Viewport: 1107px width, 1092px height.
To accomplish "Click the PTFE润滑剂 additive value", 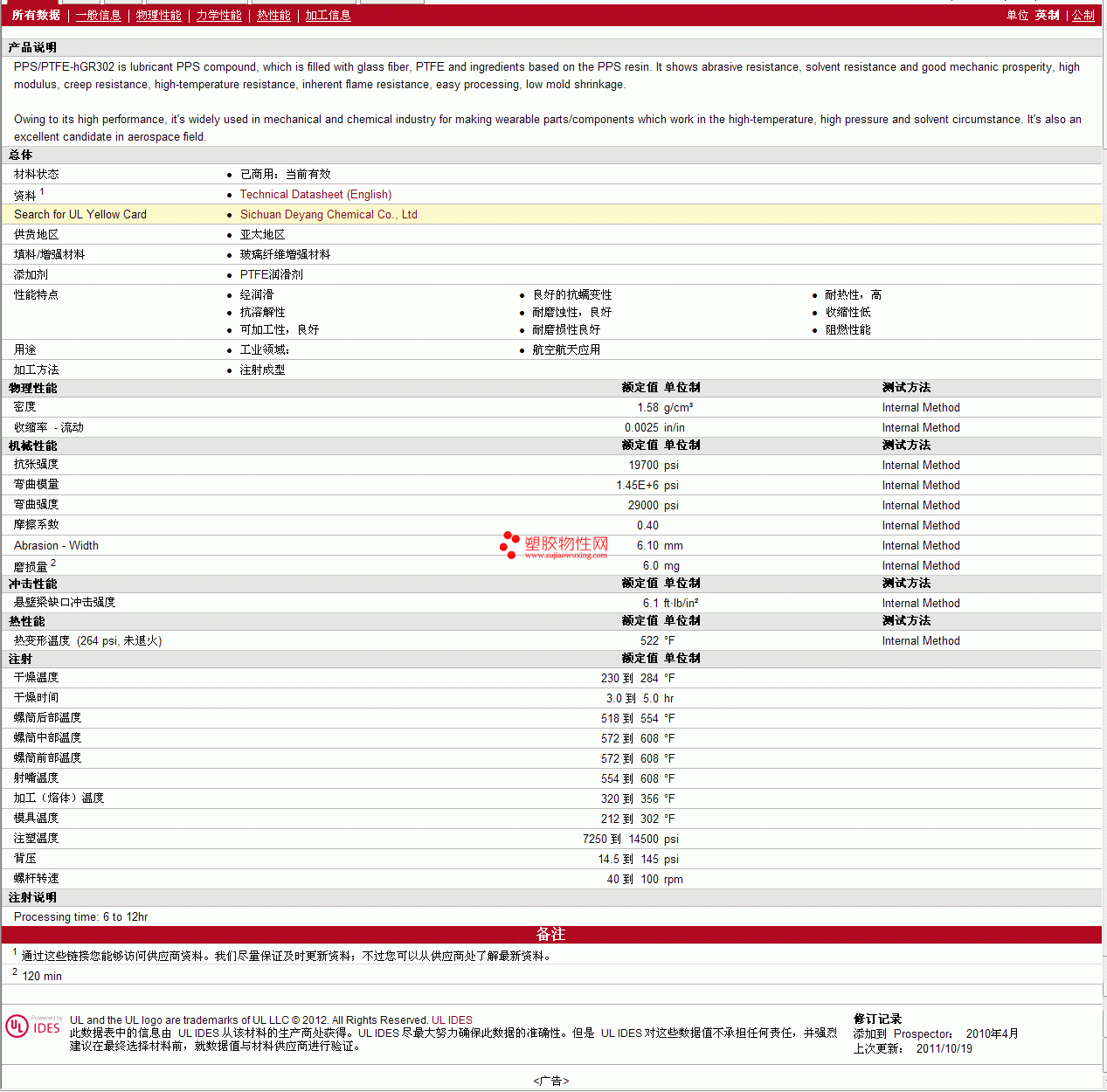I will pyautogui.click(x=272, y=275).
